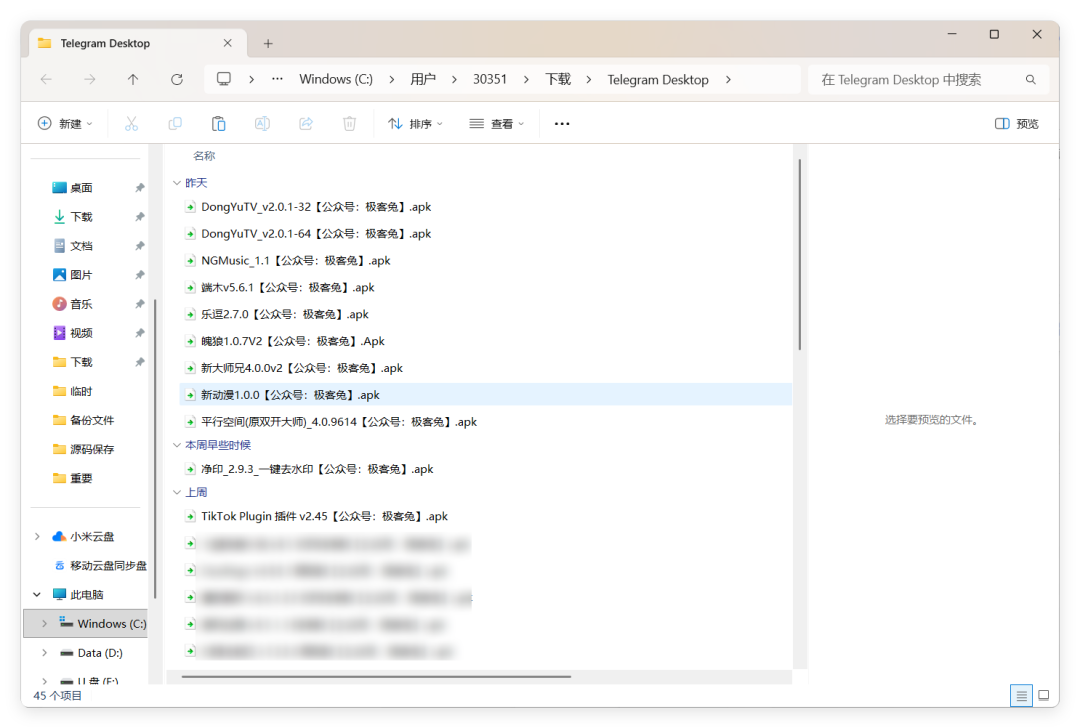Unpin 桌面 using its pin icon
Viewport: 1080px width, 728px height.
pos(140,188)
